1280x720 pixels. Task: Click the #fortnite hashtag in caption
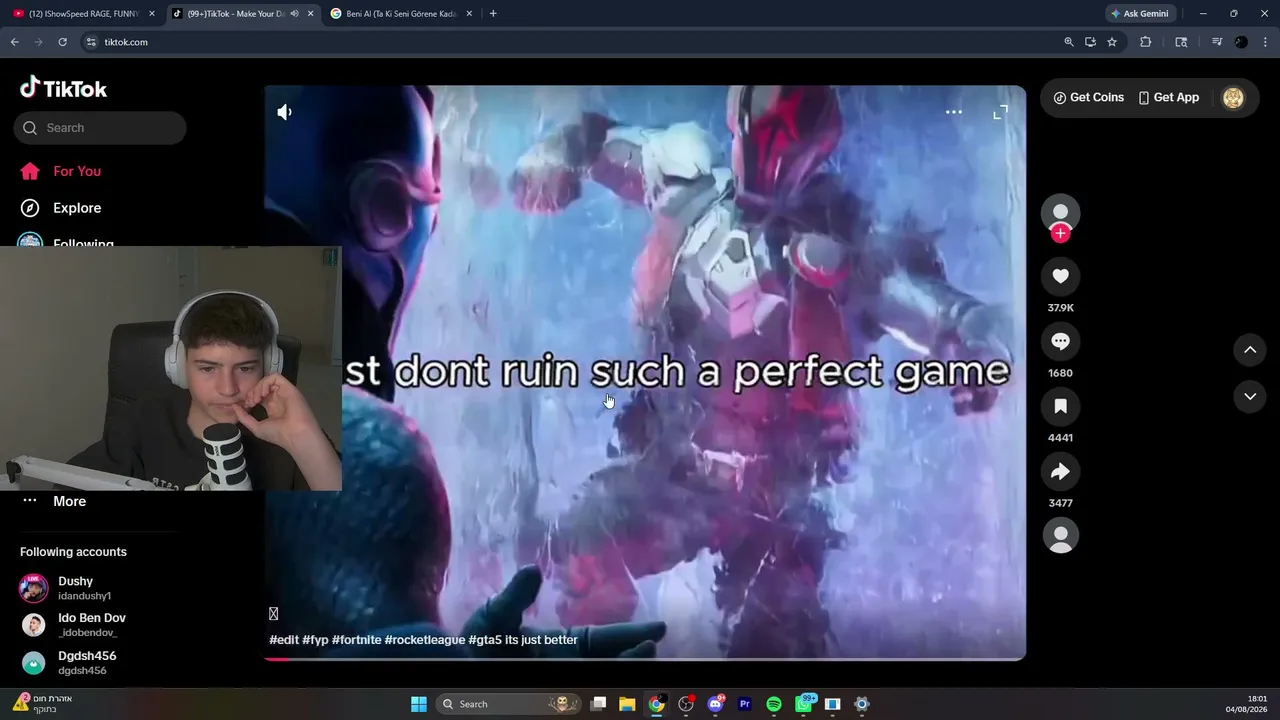[x=356, y=640]
